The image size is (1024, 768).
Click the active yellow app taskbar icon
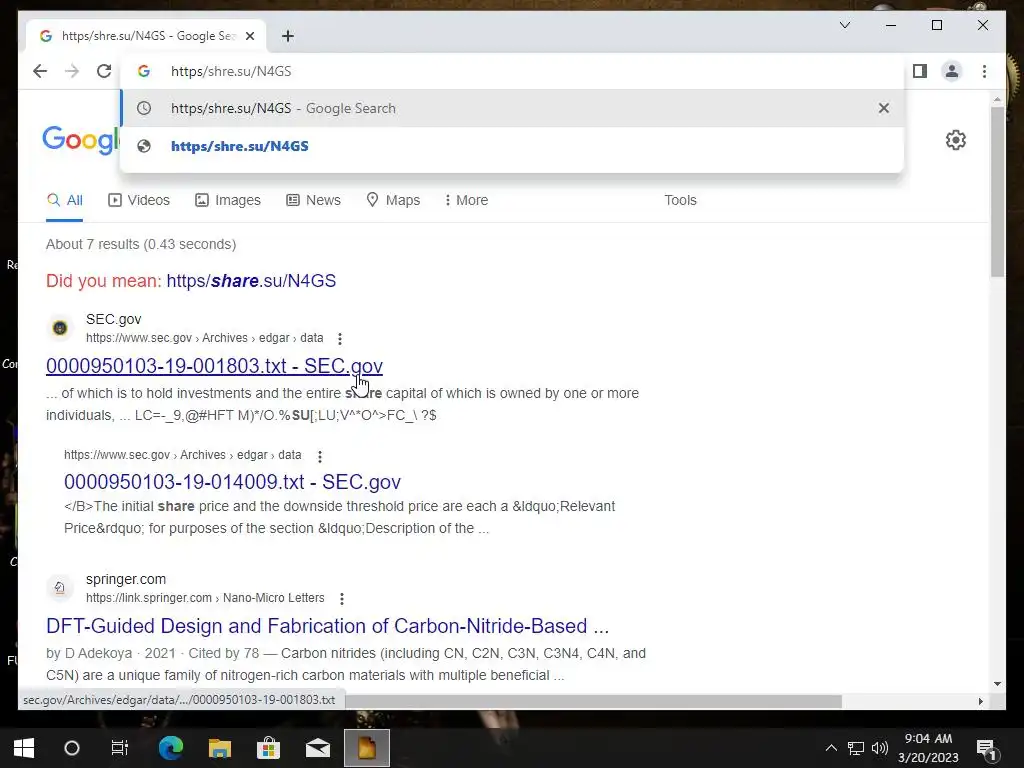pos(367,748)
